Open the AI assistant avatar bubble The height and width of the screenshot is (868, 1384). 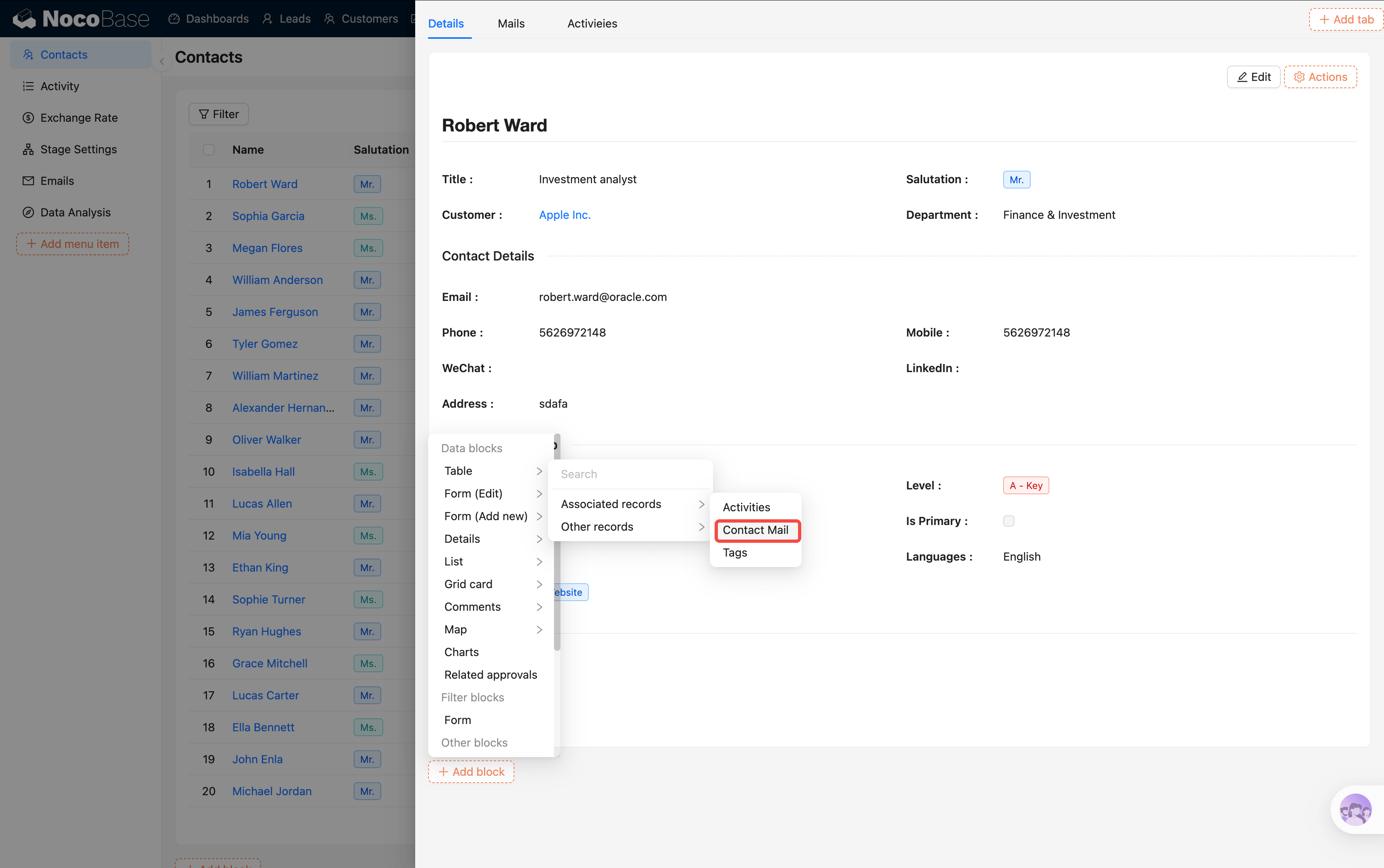point(1355,809)
